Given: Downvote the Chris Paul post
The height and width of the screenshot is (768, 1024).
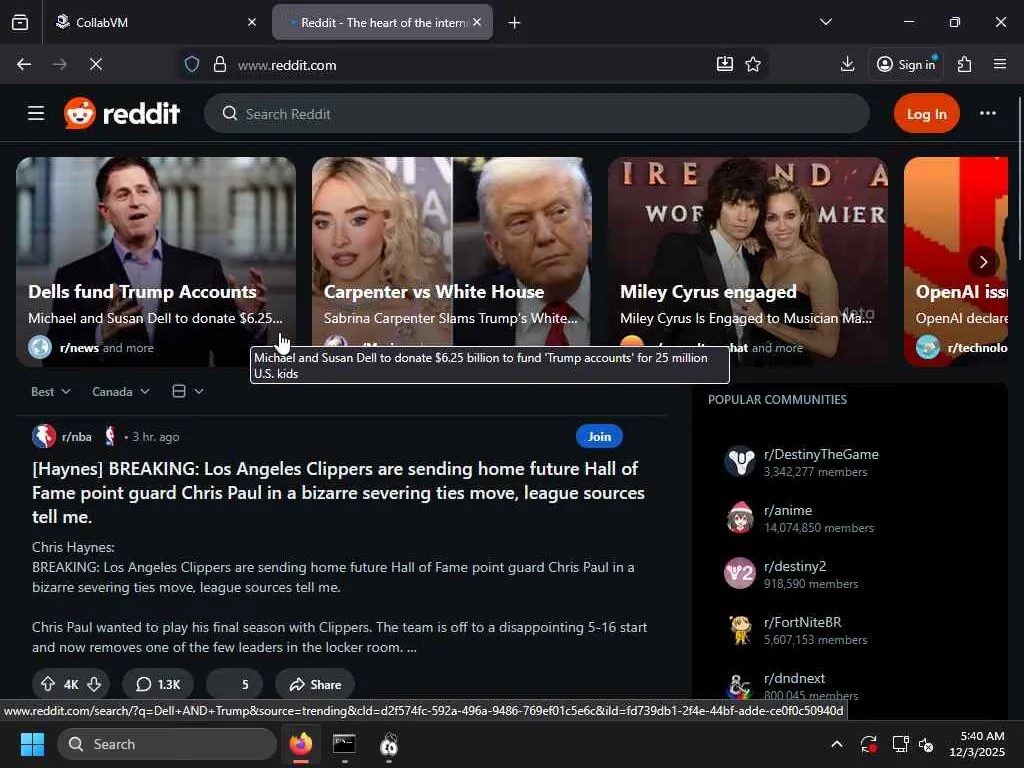Looking at the screenshot, I should [94, 684].
